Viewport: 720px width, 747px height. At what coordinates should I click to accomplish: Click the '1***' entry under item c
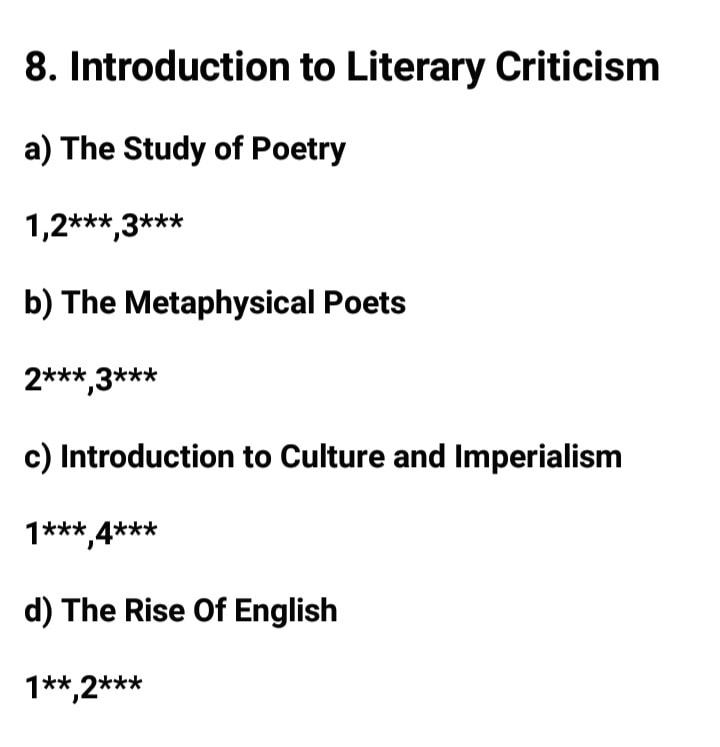coord(56,533)
